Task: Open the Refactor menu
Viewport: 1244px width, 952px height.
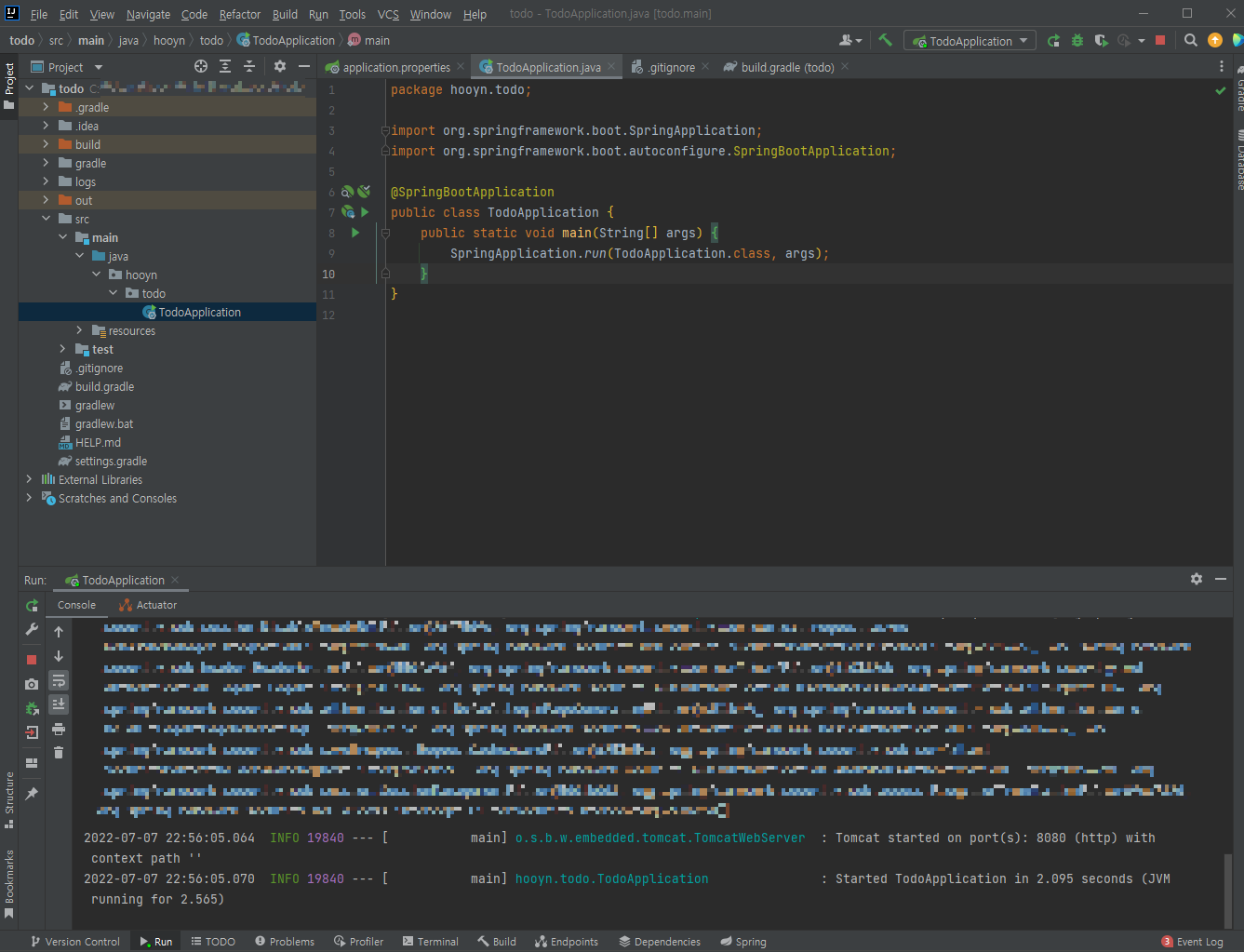Action: (x=240, y=14)
